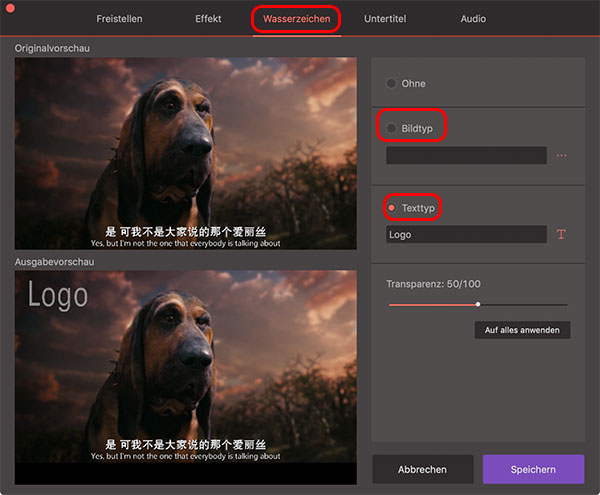
Task: Click the Logo watermark in output preview
Action: tap(58, 295)
